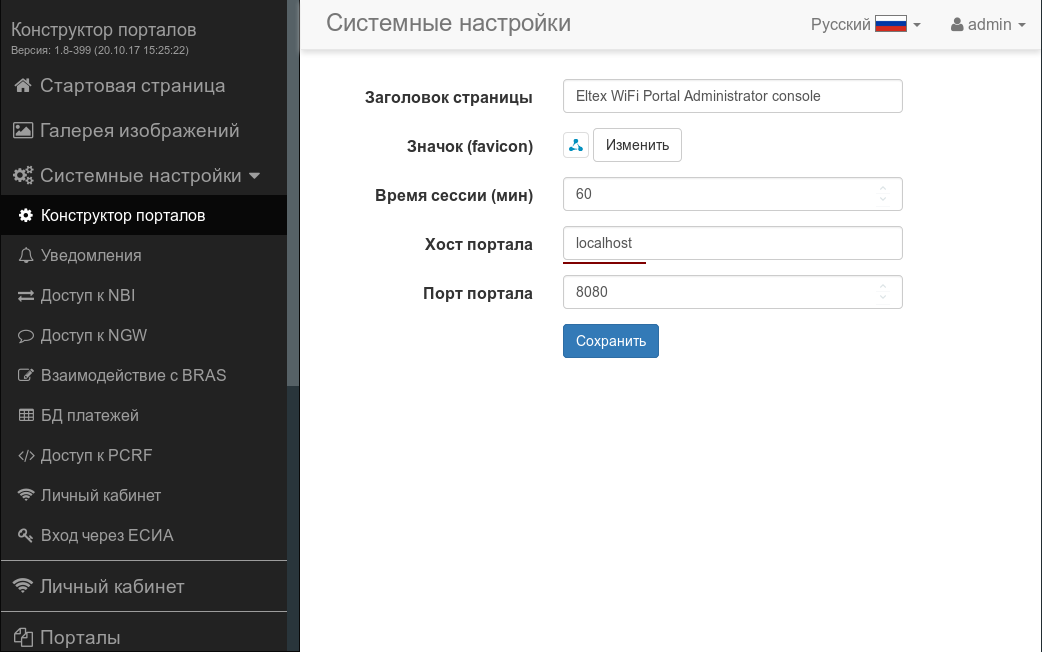Click the arrows icon for Доступ к NBI

26,296
